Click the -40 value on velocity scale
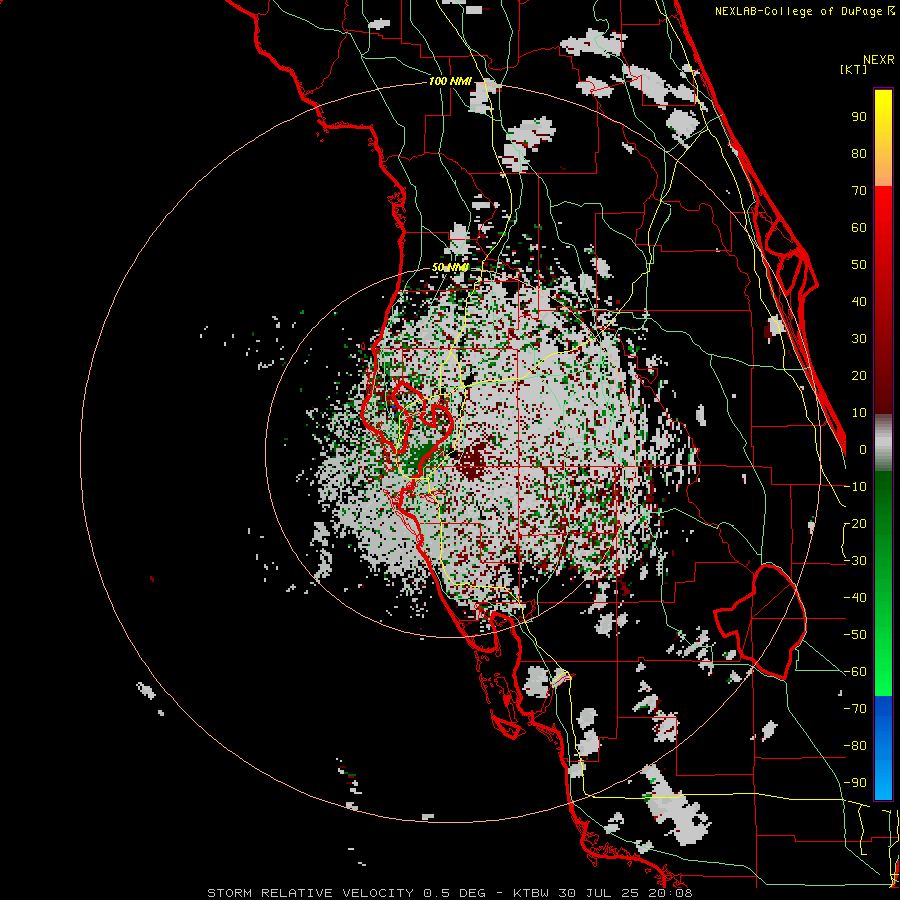Image resolution: width=900 pixels, height=900 pixels. click(x=856, y=598)
